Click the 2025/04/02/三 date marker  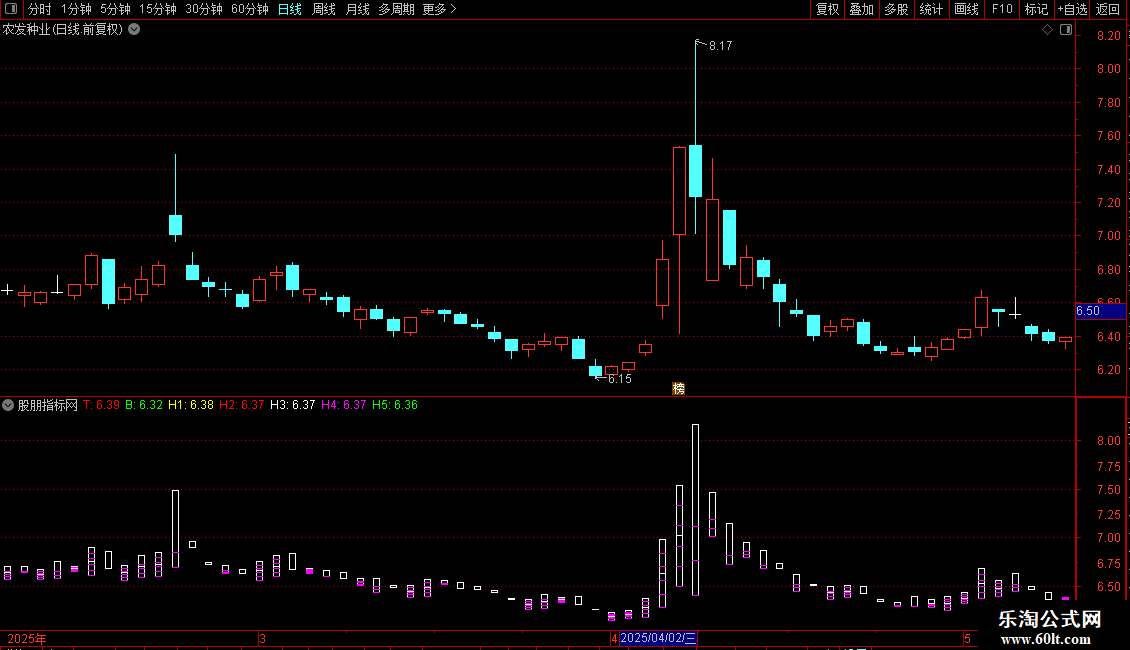[x=658, y=638]
